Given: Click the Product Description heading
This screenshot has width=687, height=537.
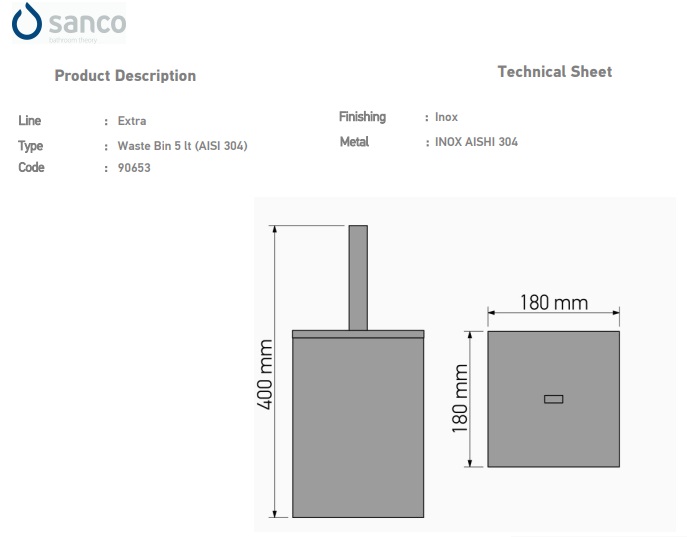Looking at the screenshot, I should pos(125,76).
